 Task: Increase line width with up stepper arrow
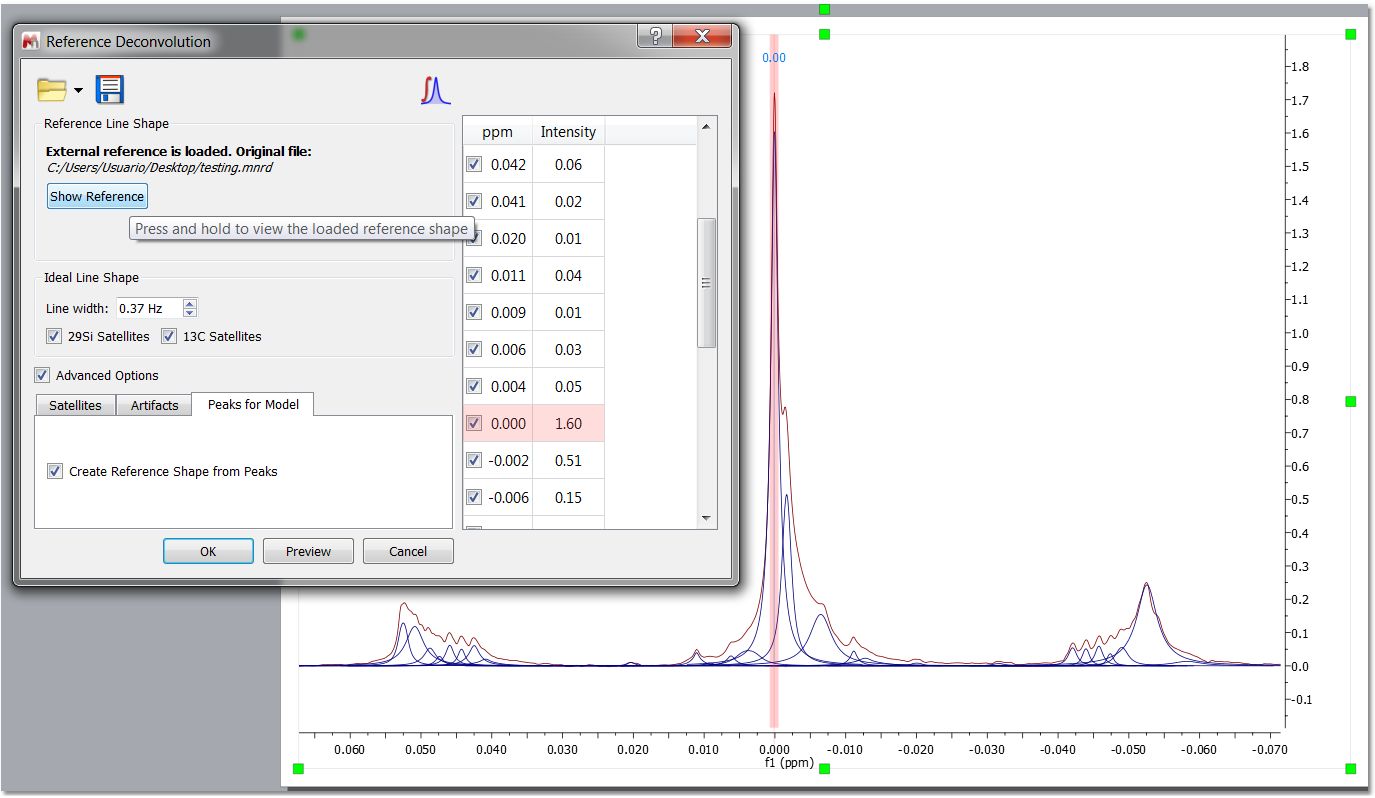click(x=190, y=303)
